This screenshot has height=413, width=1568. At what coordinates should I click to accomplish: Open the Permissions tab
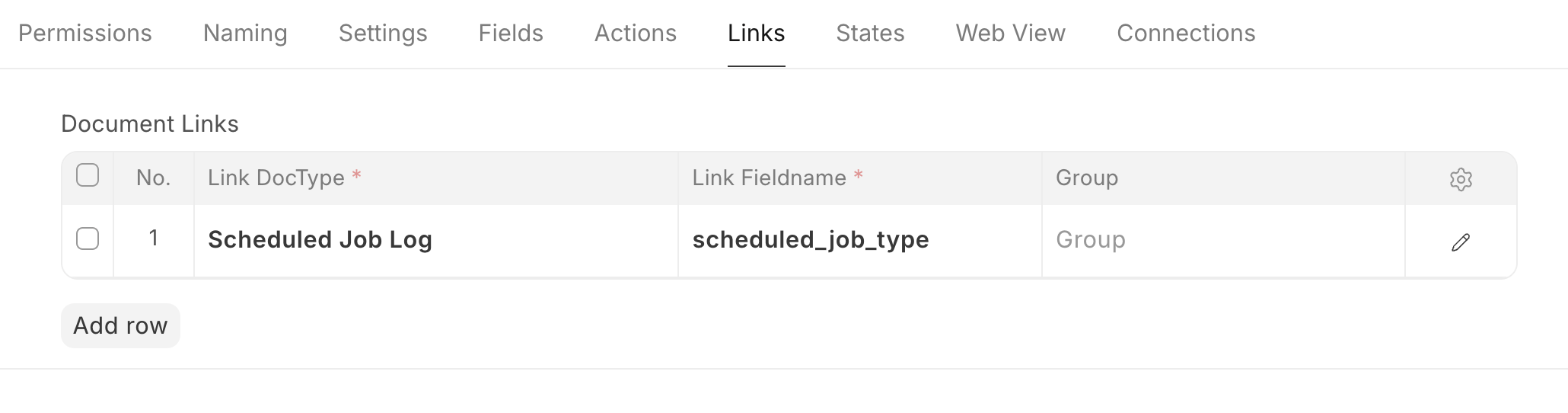coord(85,34)
